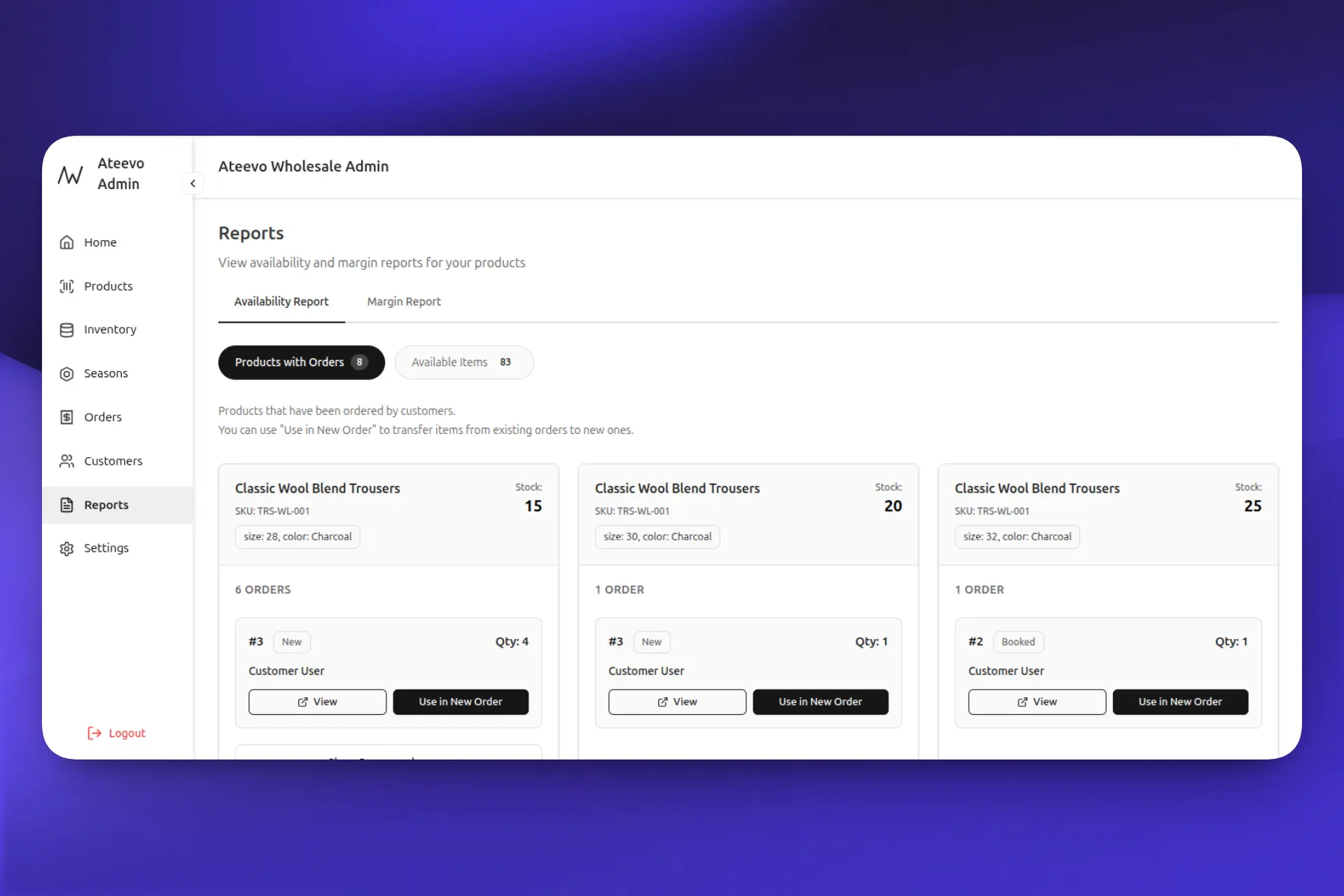Use booked order #2 in new order

click(1180, 702)
